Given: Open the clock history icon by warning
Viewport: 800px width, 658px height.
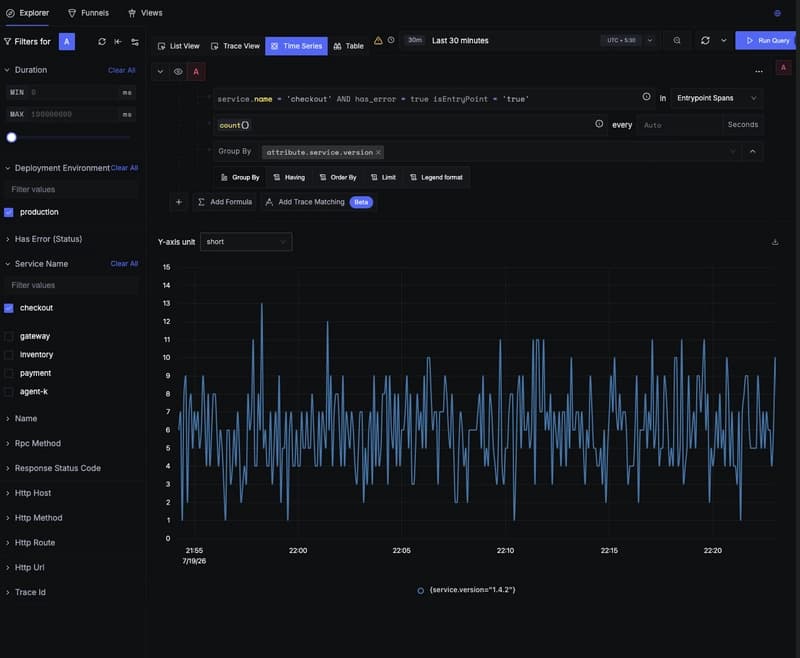Looking at the screenshot, I should point(391,40).
